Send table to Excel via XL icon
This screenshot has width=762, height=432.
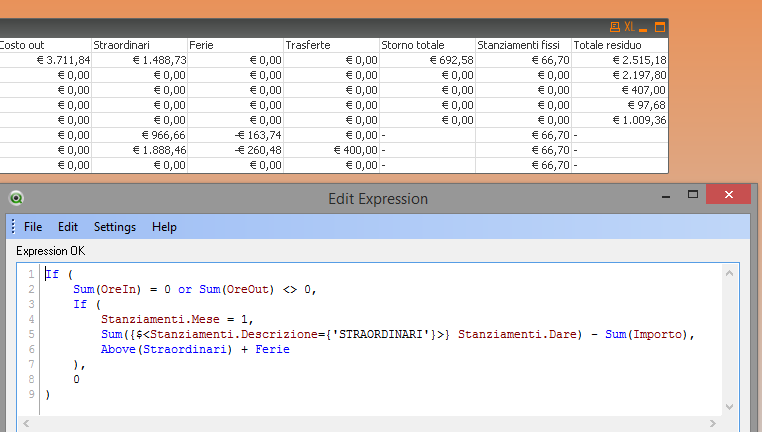[630, 27]
